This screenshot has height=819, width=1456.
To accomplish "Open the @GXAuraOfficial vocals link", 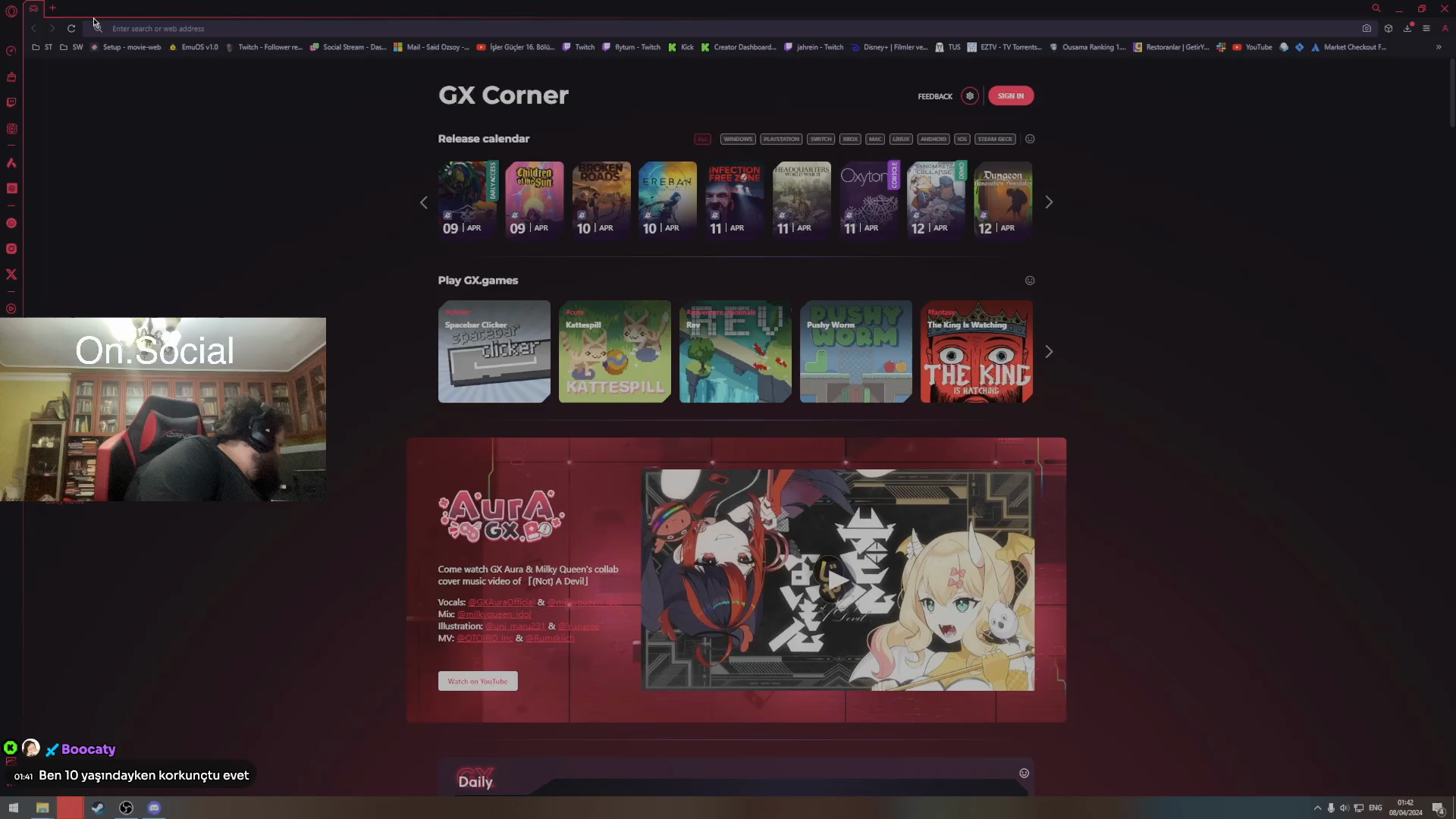I will (x=501, y=603).
